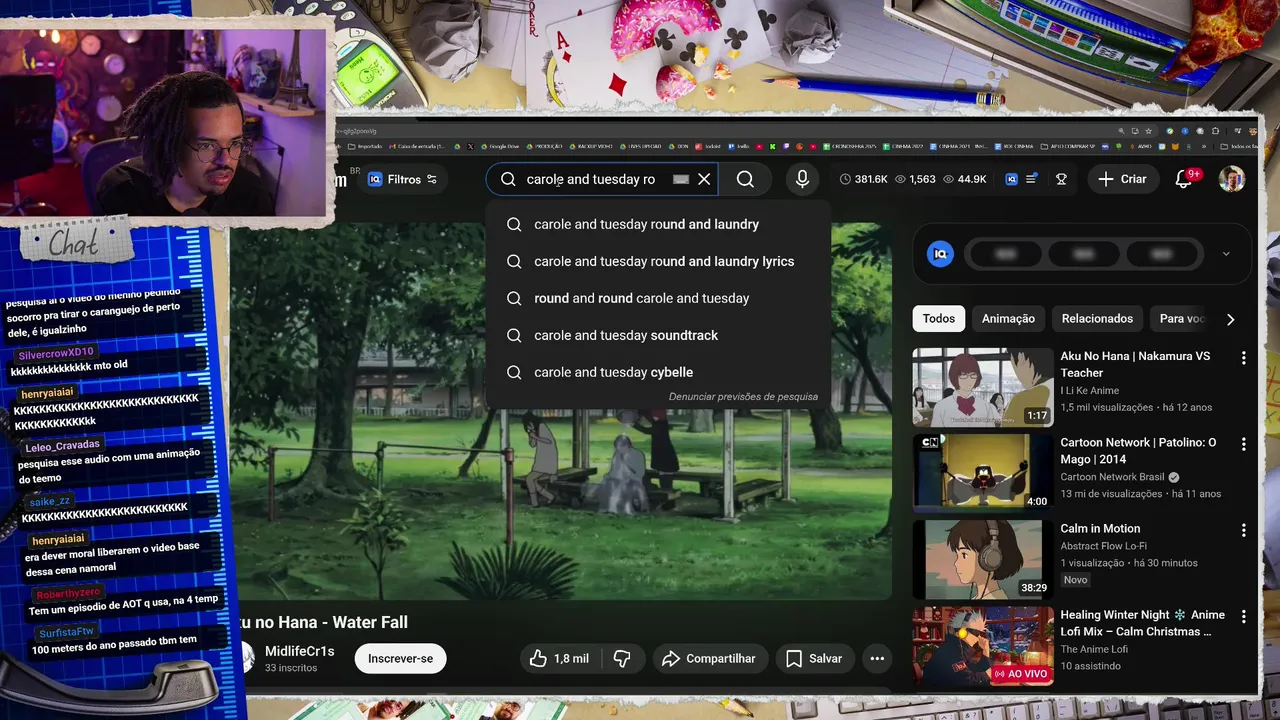This screenshot has height=720, width=1280.
Task: Click username SilvercrowXD10 in stream chat
Action: click(55, 353)
